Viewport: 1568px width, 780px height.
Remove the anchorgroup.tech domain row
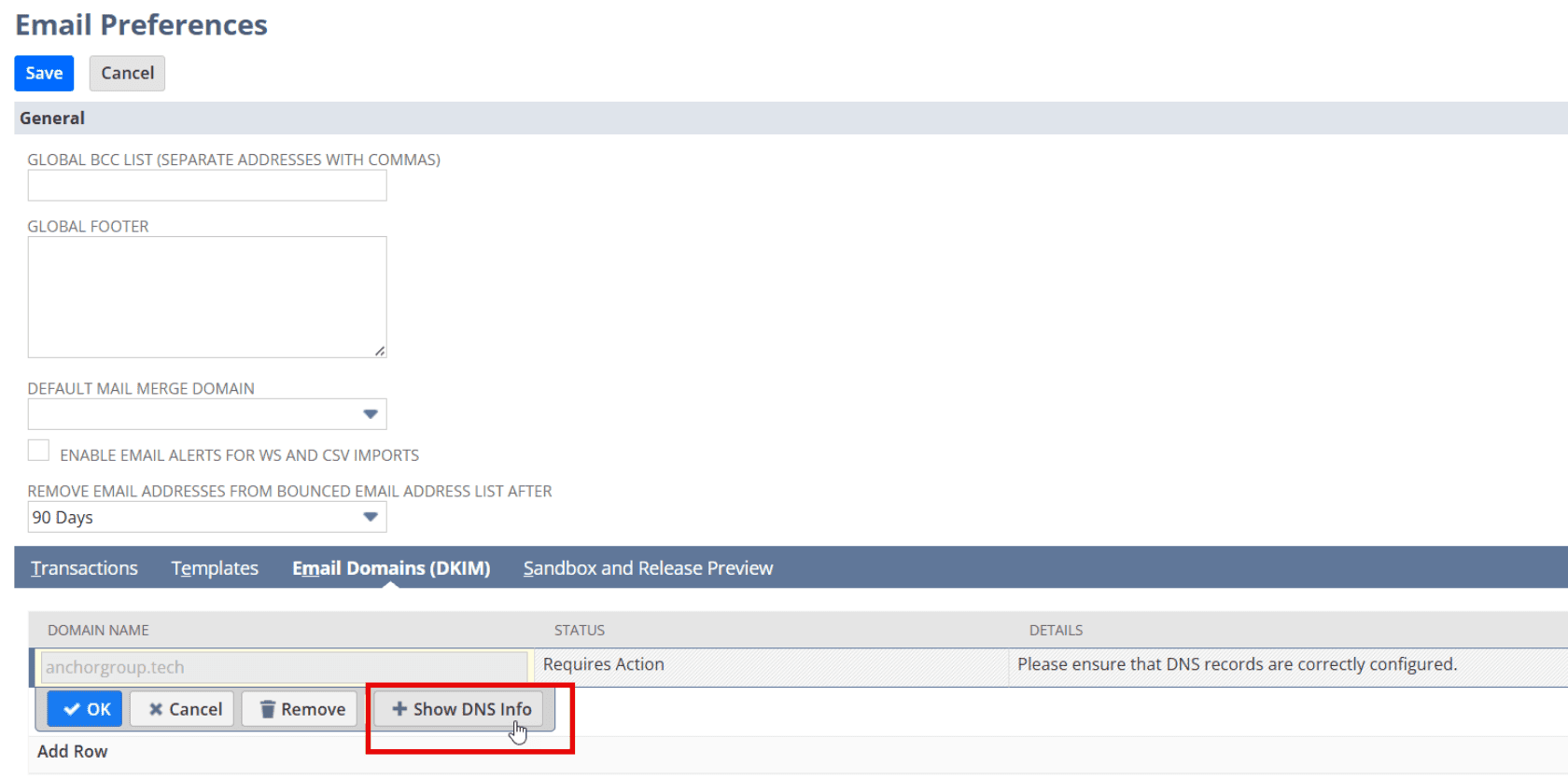point(301,709)
